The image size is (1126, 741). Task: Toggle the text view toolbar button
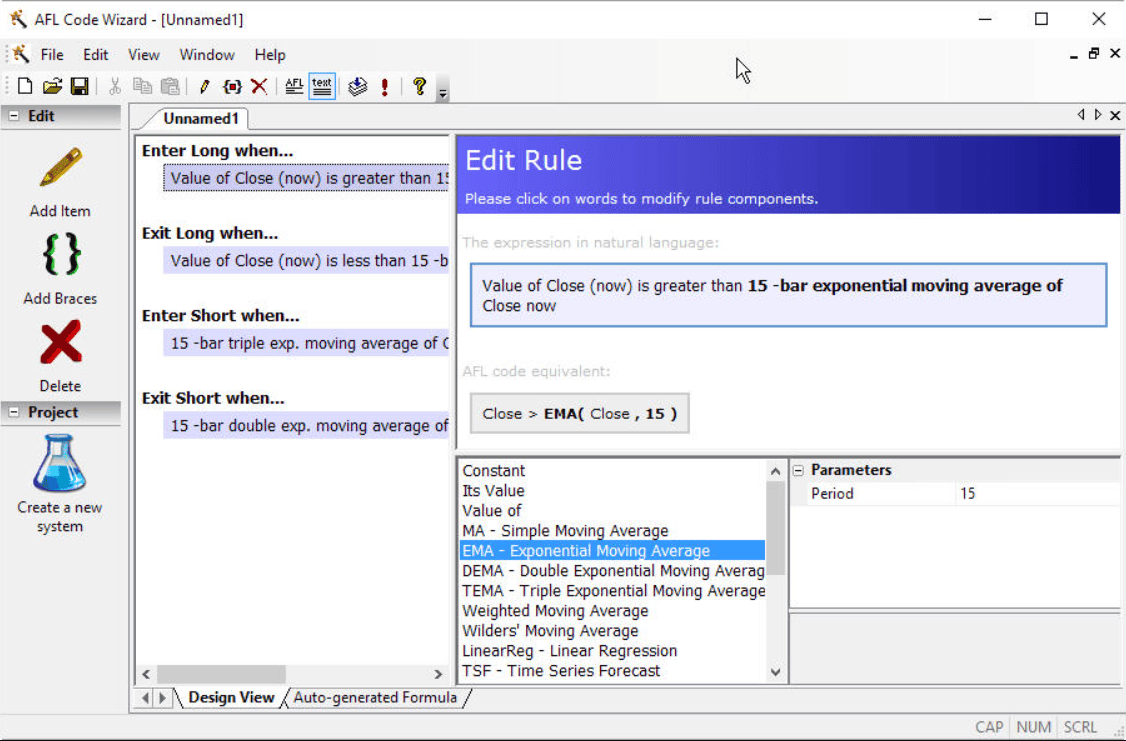321,86
